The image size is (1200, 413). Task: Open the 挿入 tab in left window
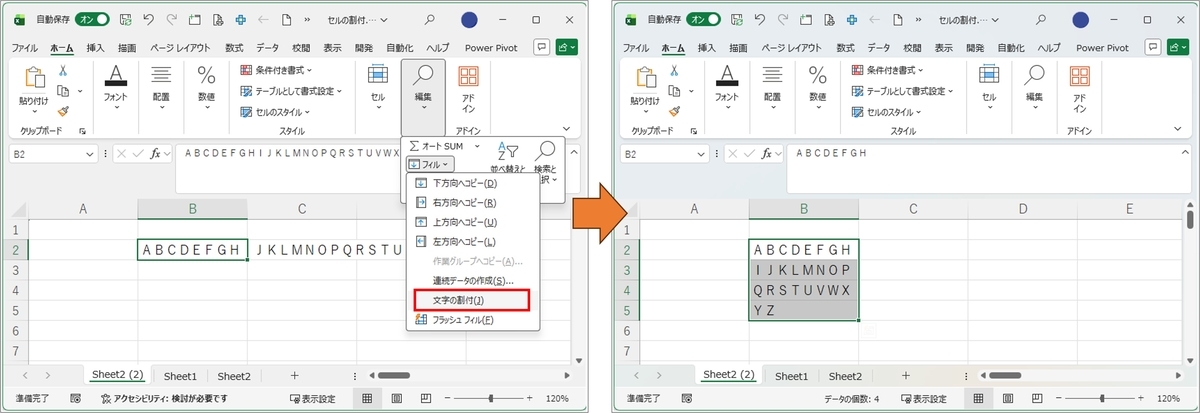pyautogui.click(x=96, y=47)
